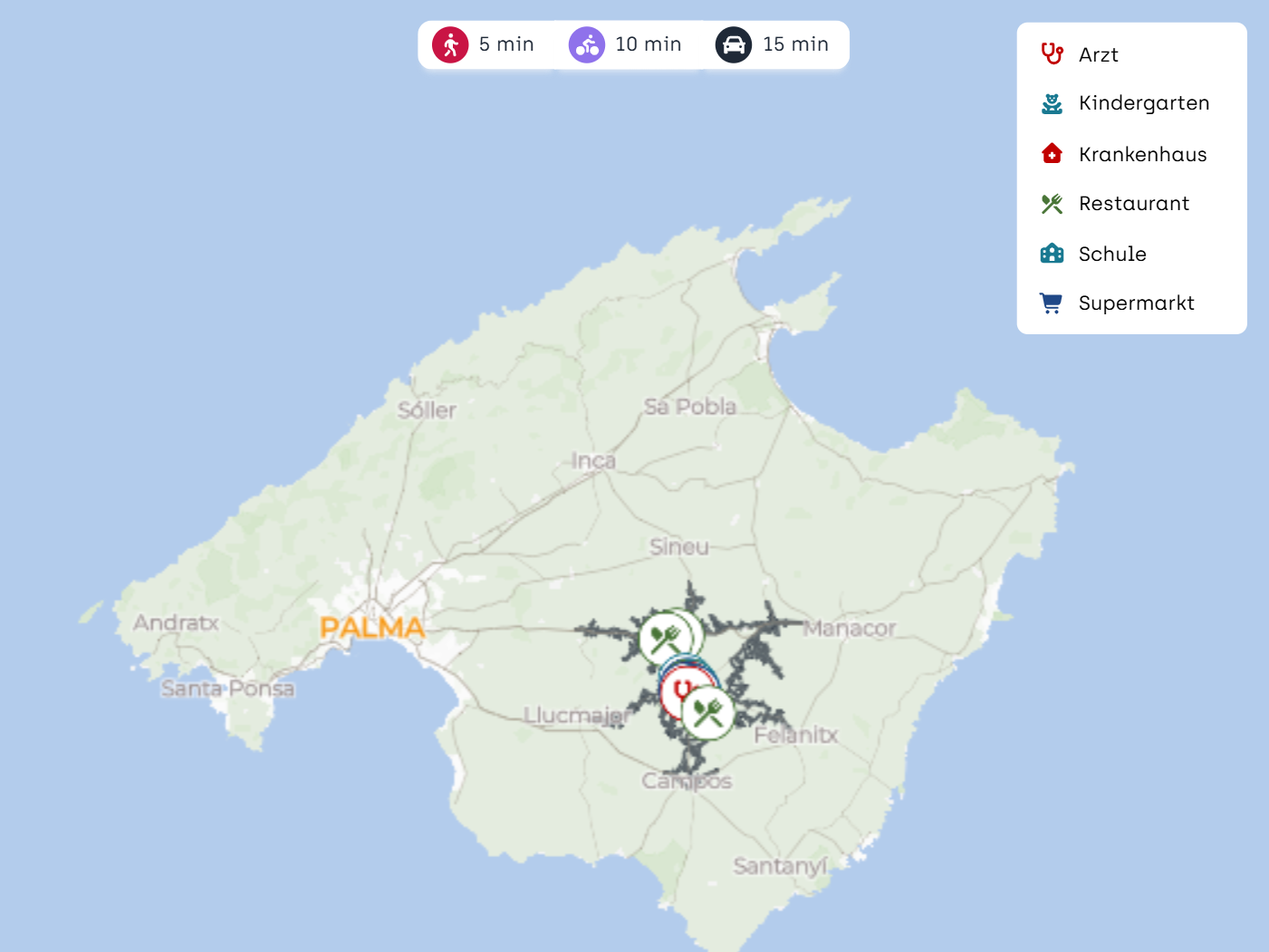Click the Kindergarten icon in the legend
The height and width of the screenshot is (952, 1269).
tap(1052, 104)
